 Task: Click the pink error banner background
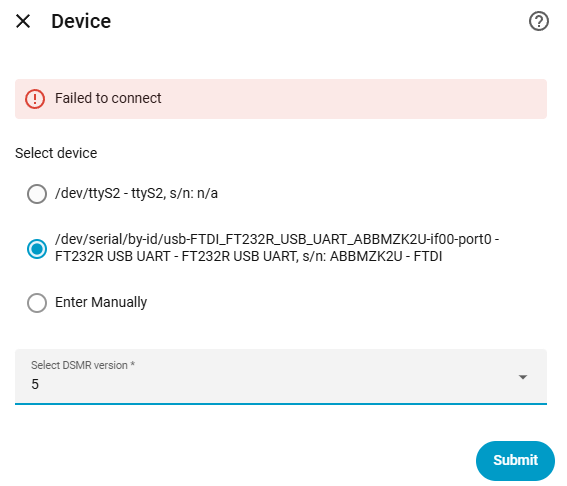click(353, 99)
